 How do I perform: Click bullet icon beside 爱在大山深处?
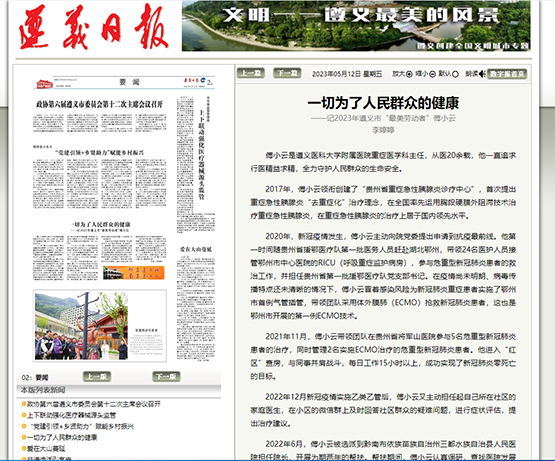[24, 448]
